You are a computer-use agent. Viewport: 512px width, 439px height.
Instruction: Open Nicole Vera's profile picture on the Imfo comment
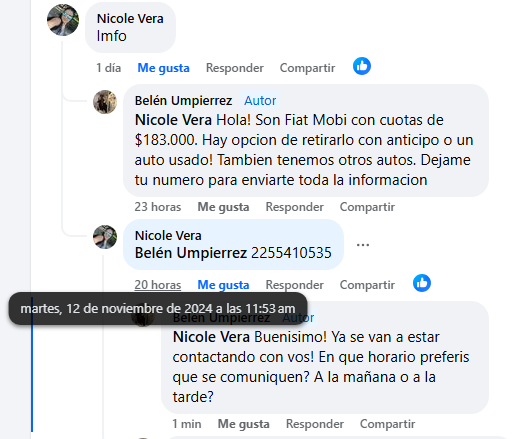coord(63,20)
